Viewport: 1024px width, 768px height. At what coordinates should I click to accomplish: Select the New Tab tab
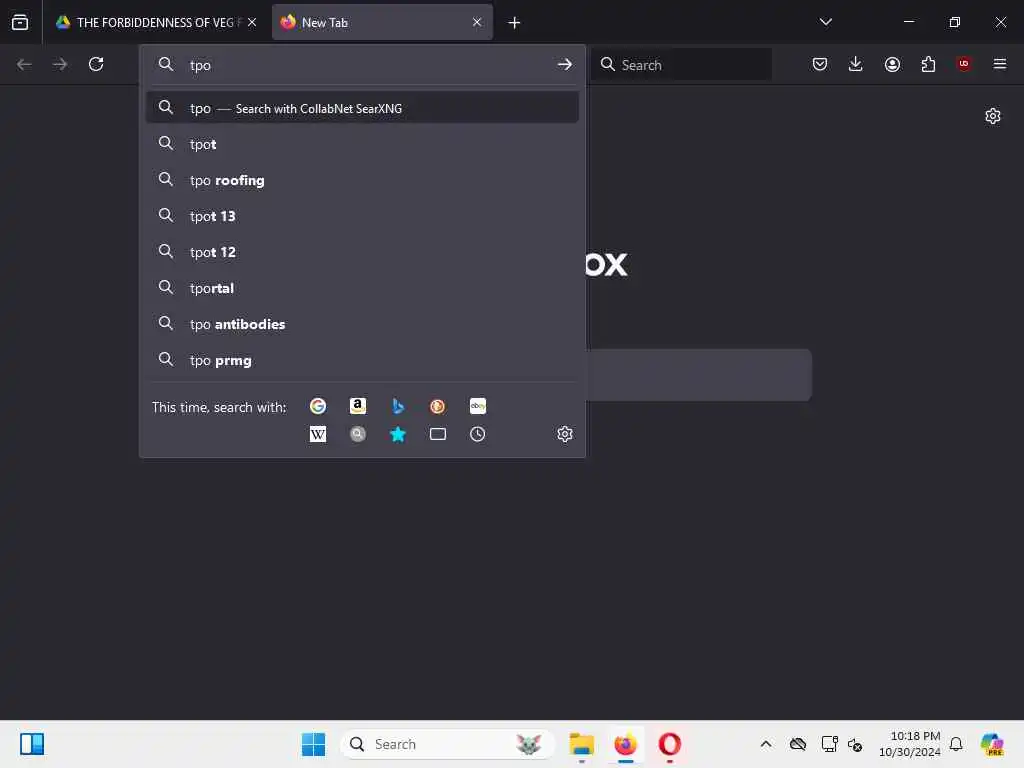click(x=382, y=22)
